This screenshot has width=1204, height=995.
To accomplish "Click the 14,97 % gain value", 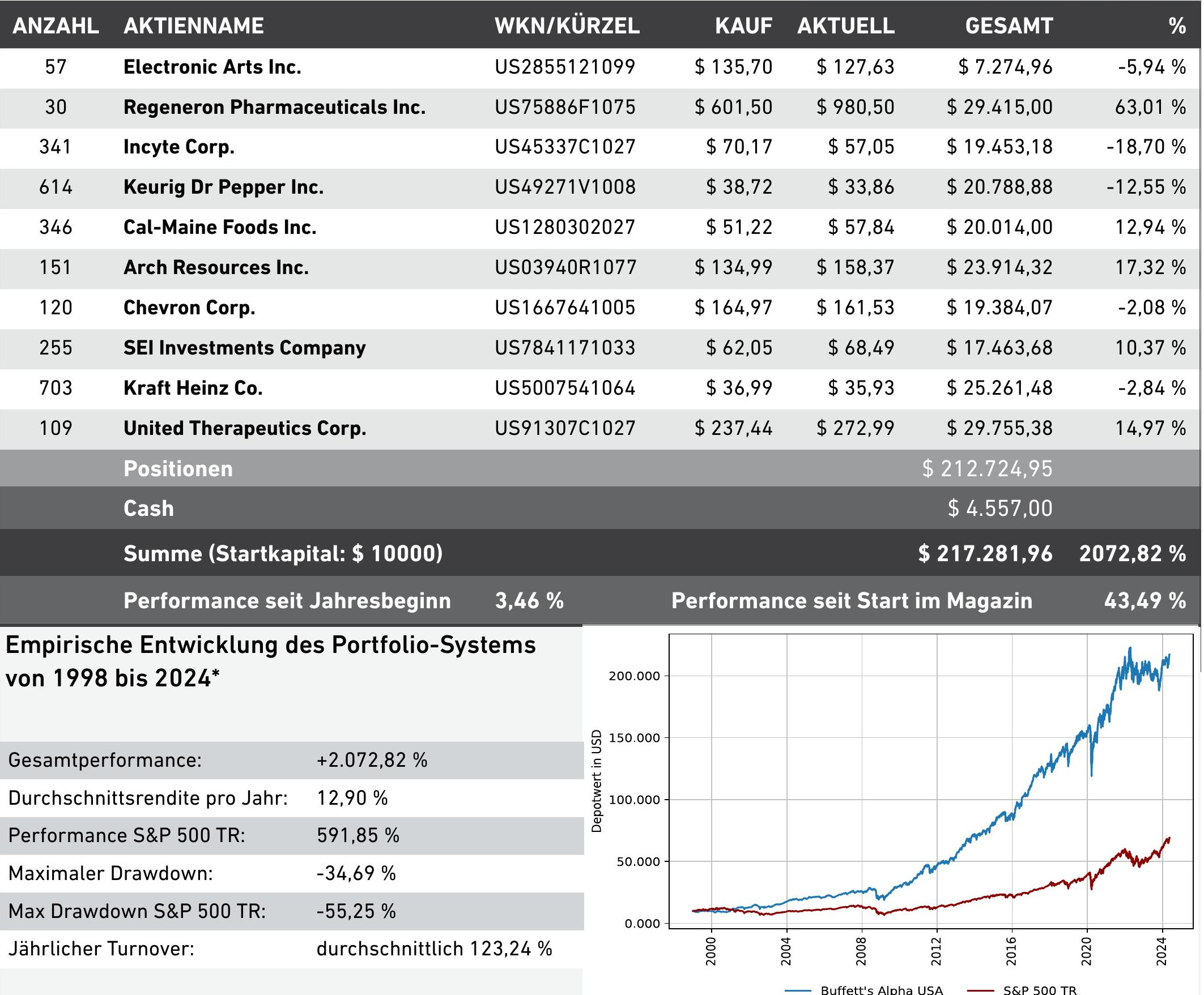I will 1150,428.
